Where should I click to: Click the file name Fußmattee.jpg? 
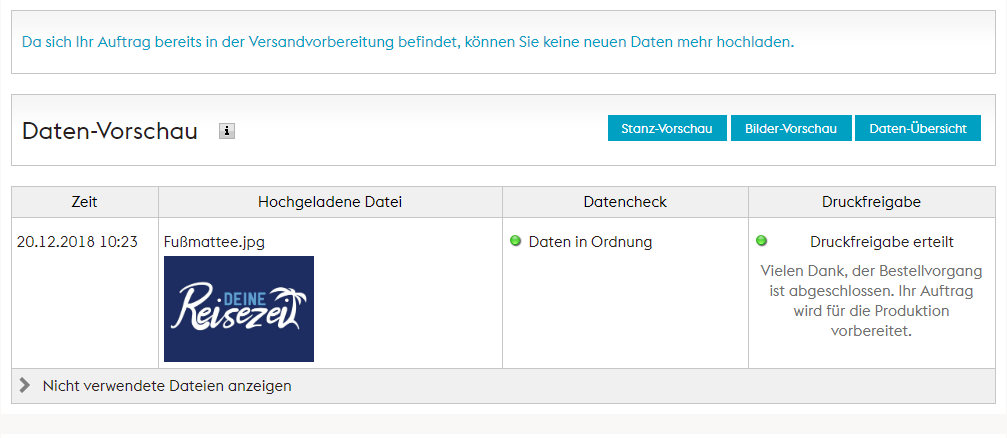[214, 242]
